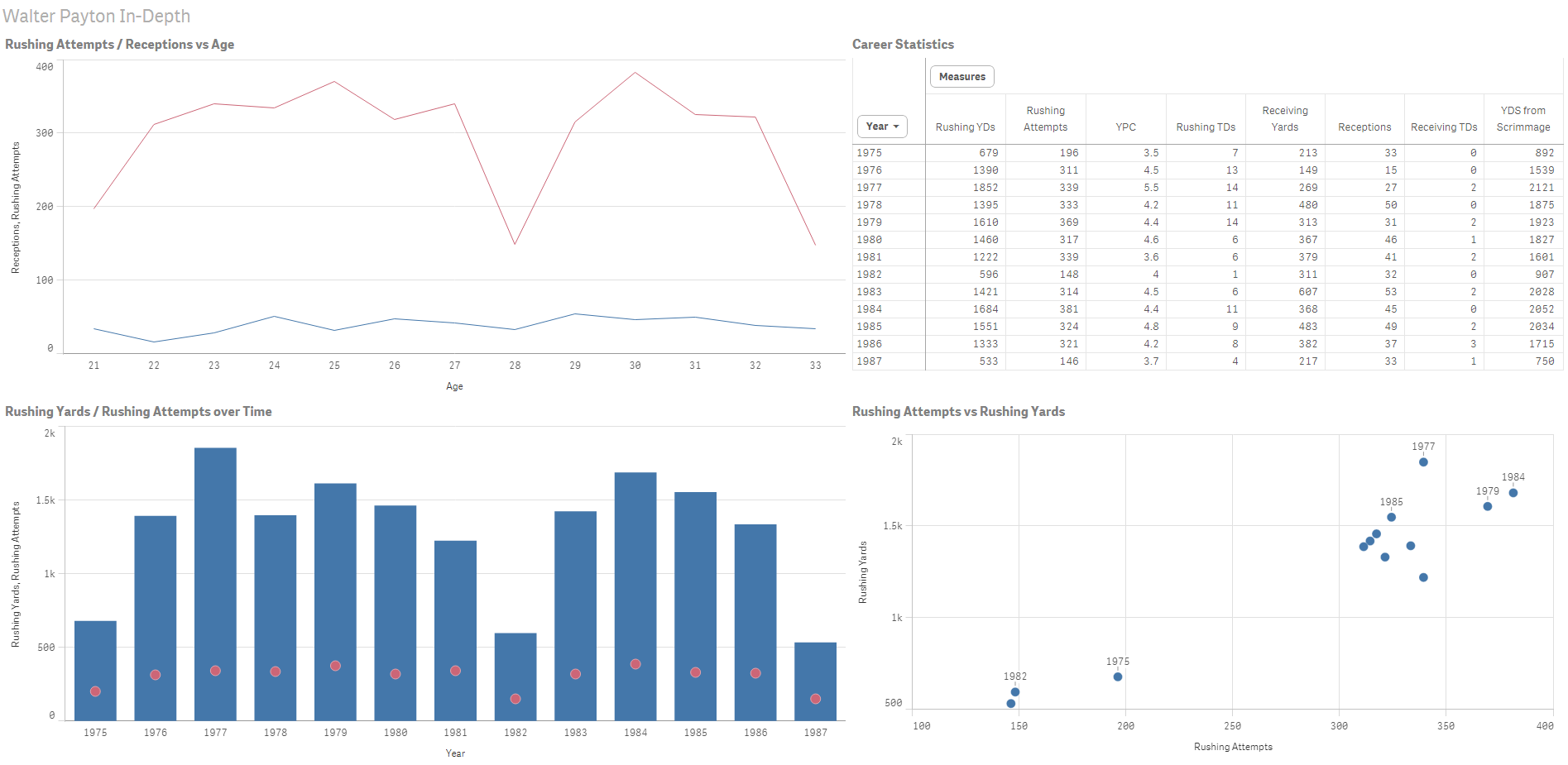Click the 1979 scatter plot point
Viewport: 1568px width, 765px height.
[1488, 506]
